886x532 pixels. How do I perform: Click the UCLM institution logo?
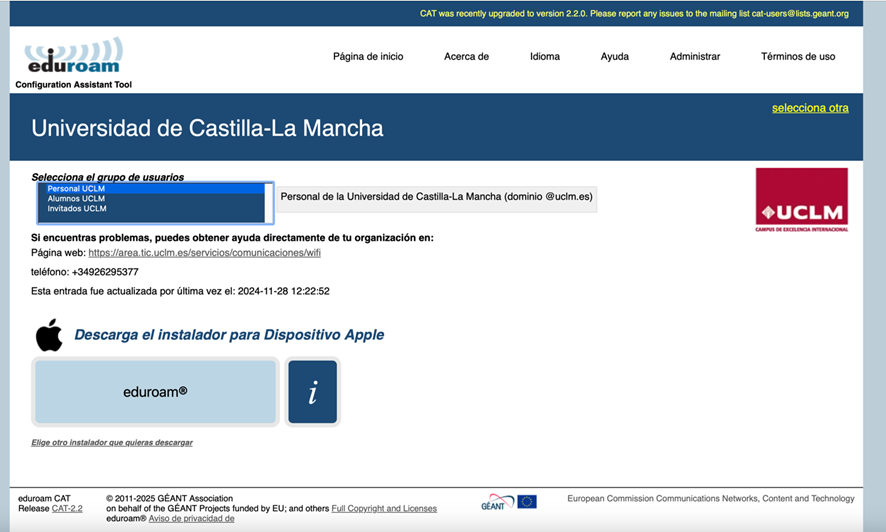[801, 199]
